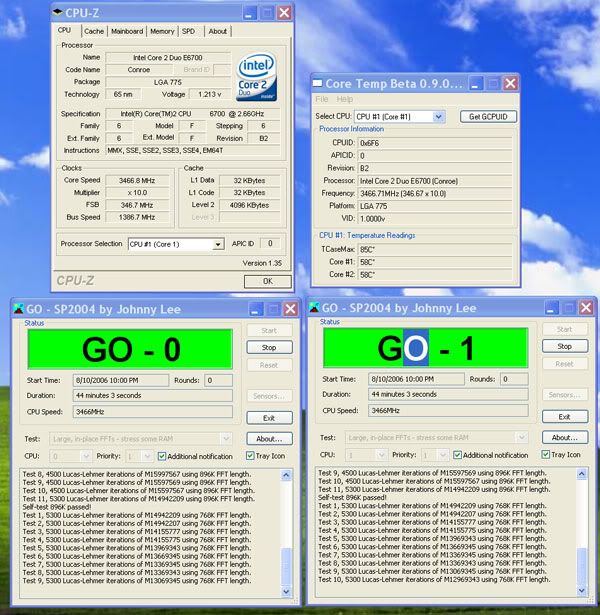This screenshot has width=600, height=615.
Task: Click Duration field in GO - 1 window
Action: click(448, 394)
